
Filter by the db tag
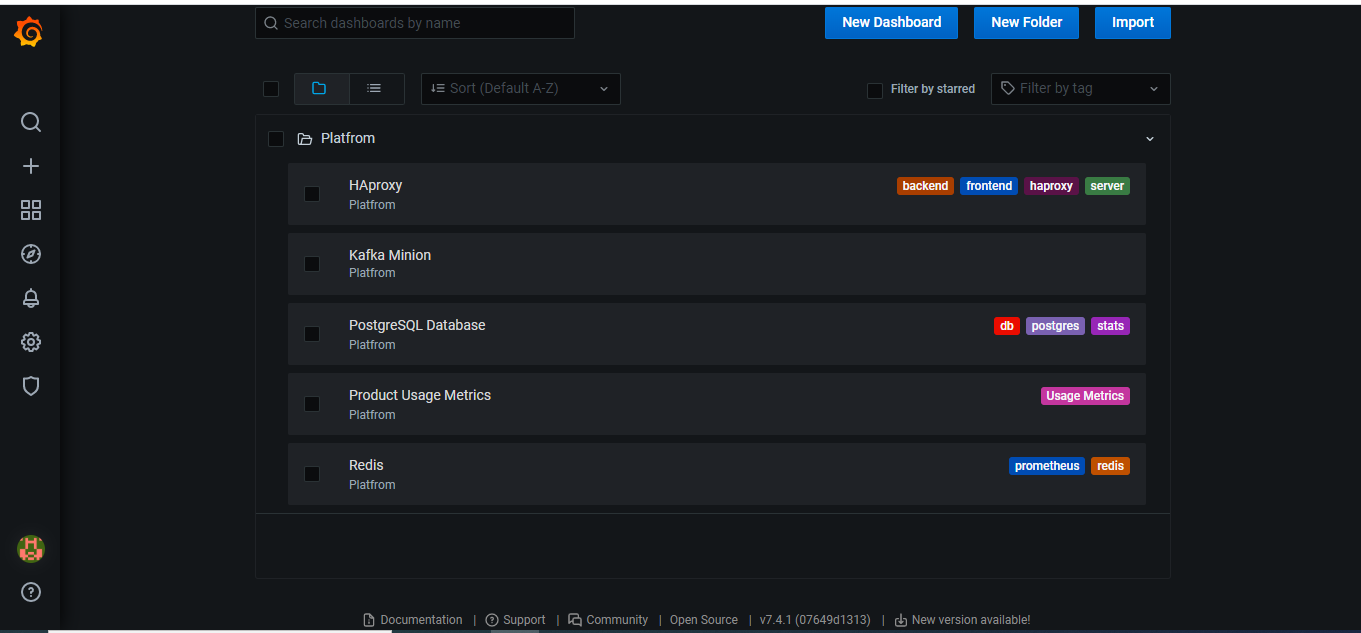pyautogui.click(x=1007, y=326)
